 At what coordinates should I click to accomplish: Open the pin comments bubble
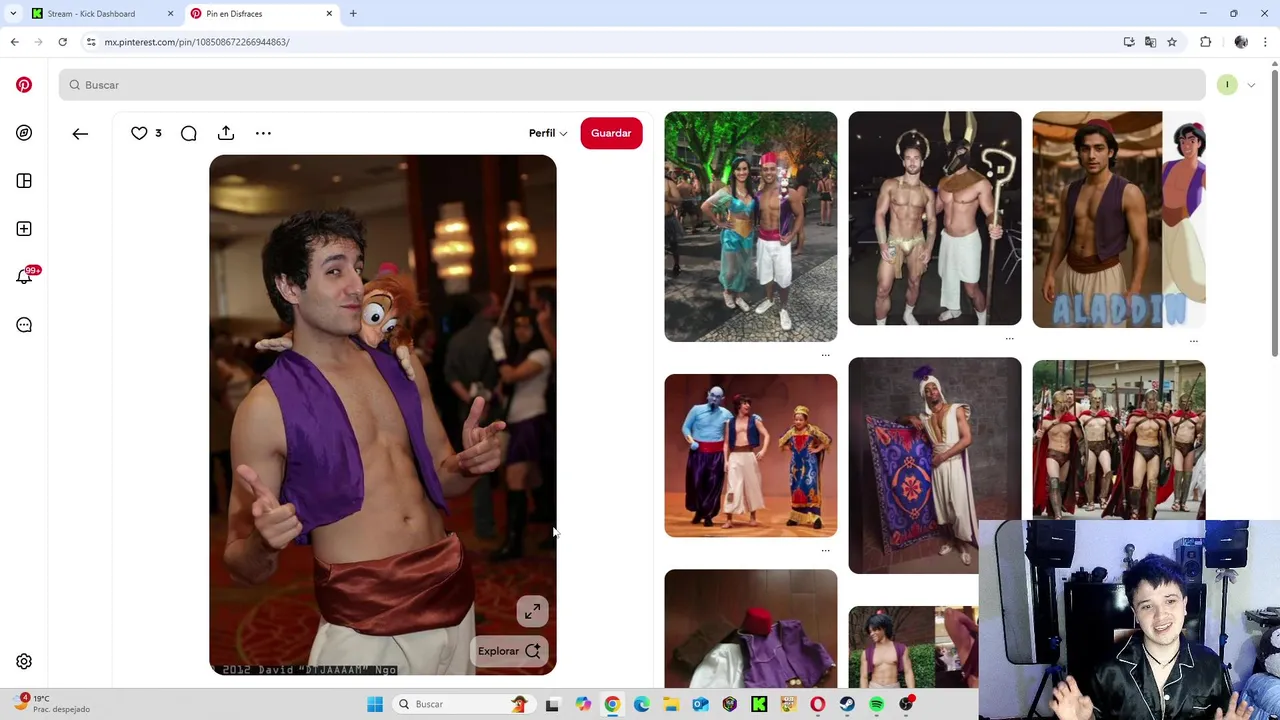[x=189, y=133]
